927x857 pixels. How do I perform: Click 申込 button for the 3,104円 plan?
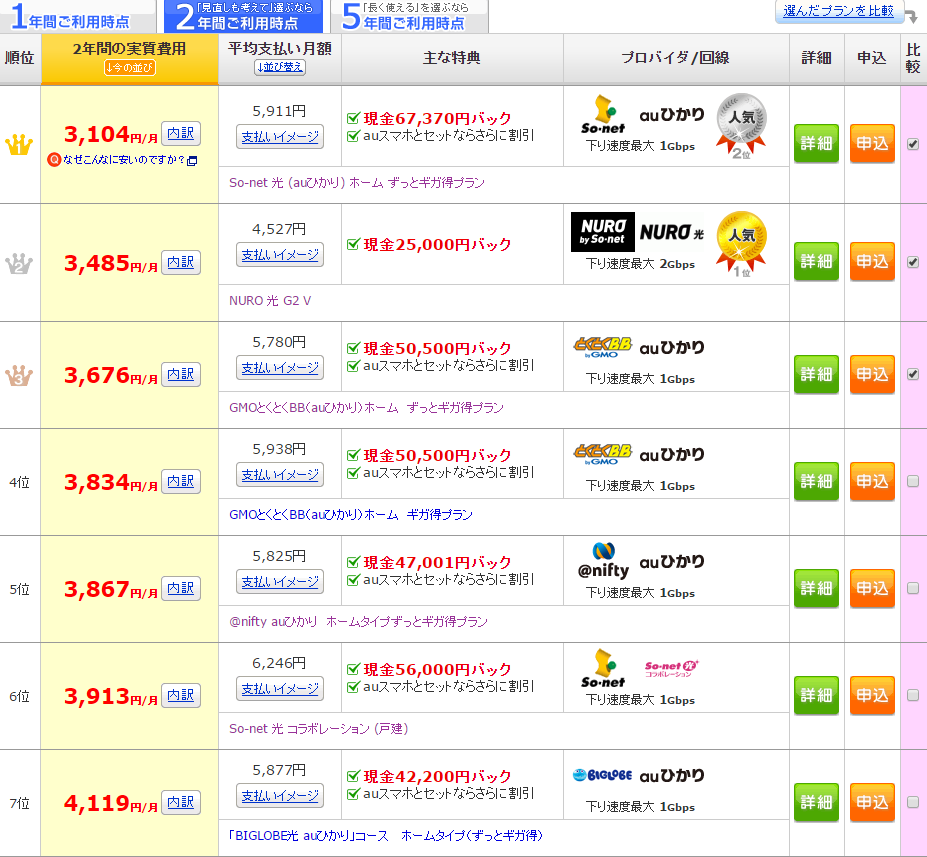pyautogui.click(x=872, y=143)
